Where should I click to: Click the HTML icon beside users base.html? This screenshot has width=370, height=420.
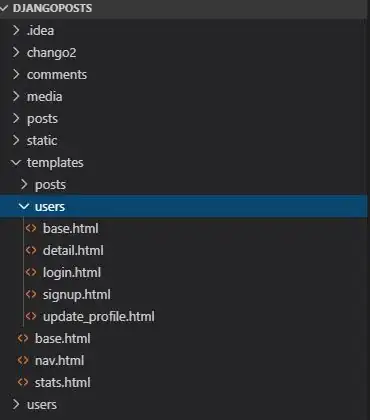coord(31,228)
